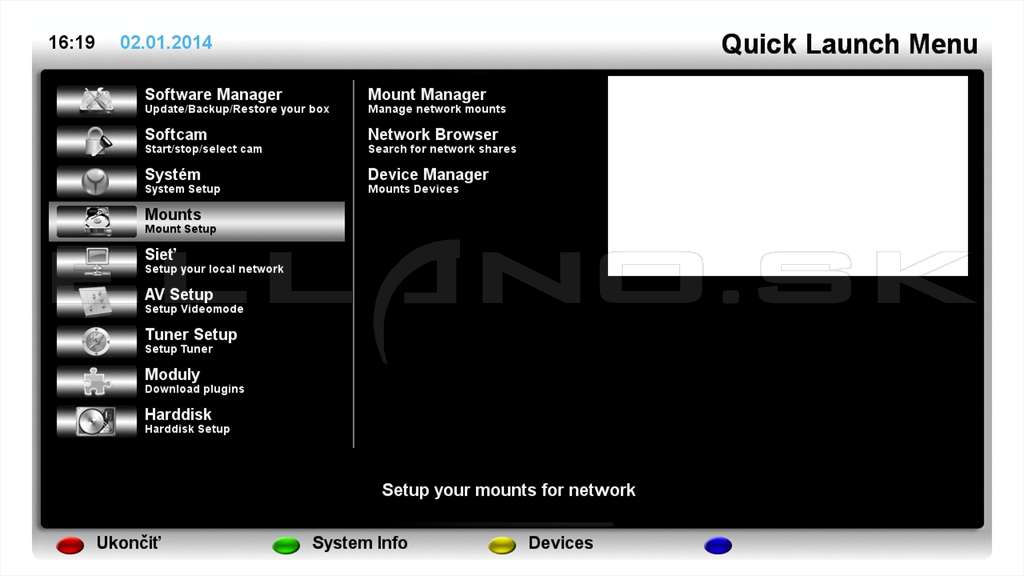
Task: Click the 02.01.2014 date display
Action: tap(166, 42)
